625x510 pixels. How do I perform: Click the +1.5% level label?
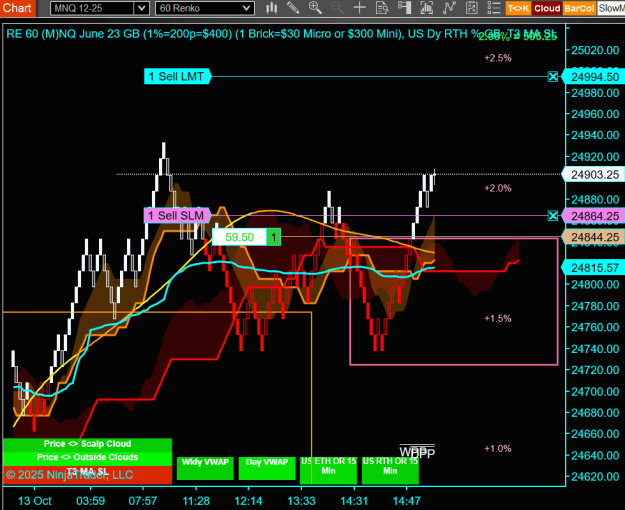[497, 318]
